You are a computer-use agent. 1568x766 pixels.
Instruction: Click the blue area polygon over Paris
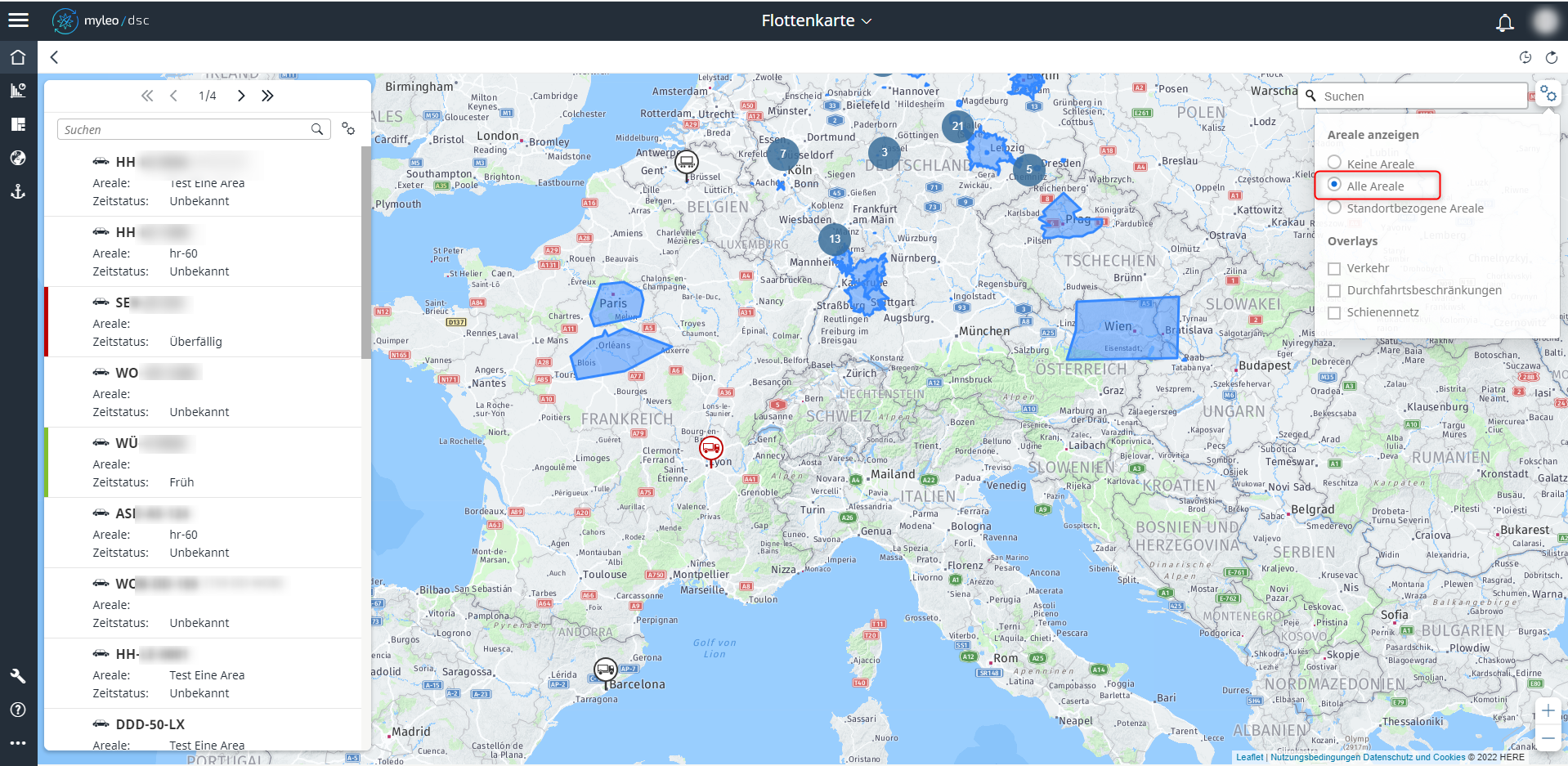click(x=617, y=304)
